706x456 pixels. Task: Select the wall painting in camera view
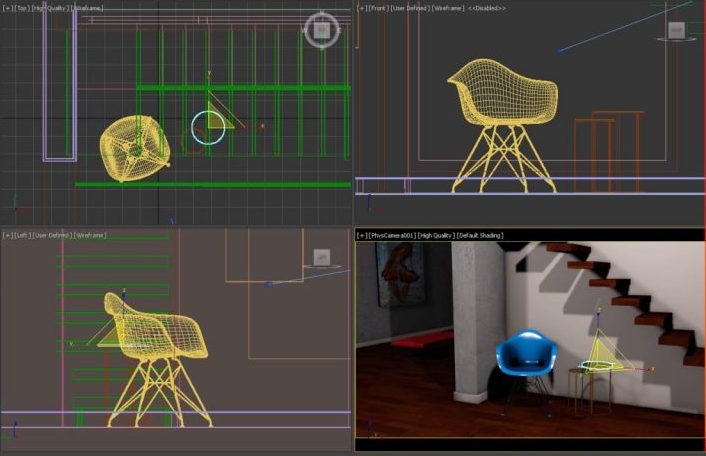pos(400,275)
